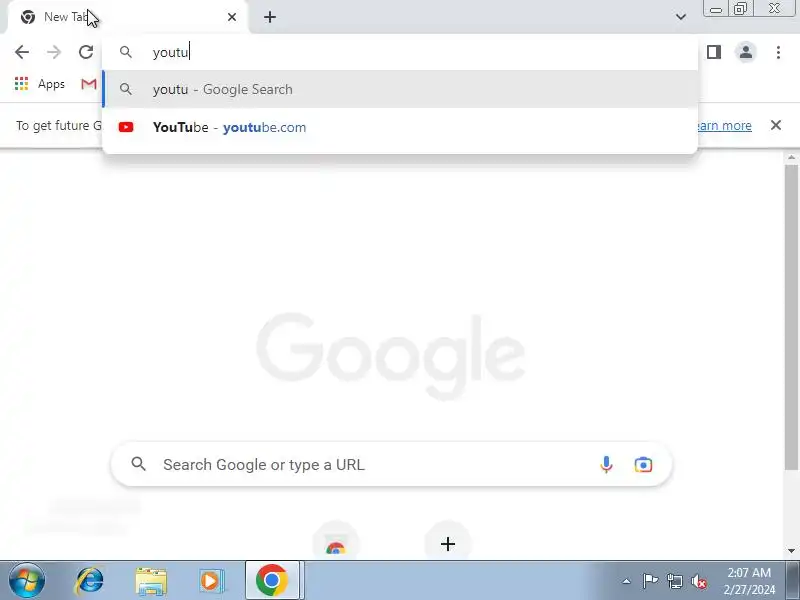The height and width of the screenshot is (600, 800).
Task: Click the 'Learn more' link
Action: tap(723, 126)
